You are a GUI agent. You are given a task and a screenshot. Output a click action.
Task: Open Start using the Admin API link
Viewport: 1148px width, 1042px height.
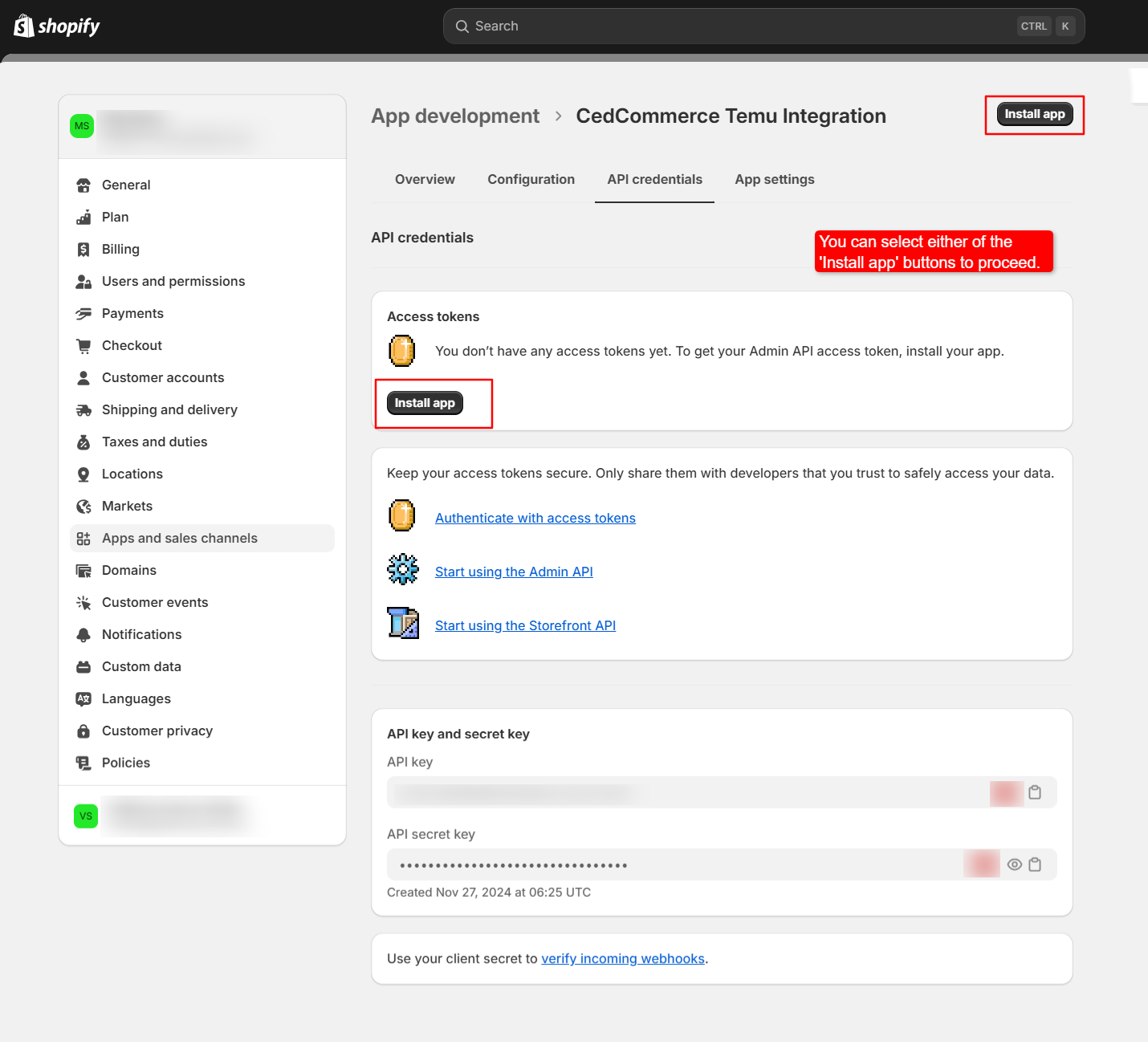(x=514, y=572)
